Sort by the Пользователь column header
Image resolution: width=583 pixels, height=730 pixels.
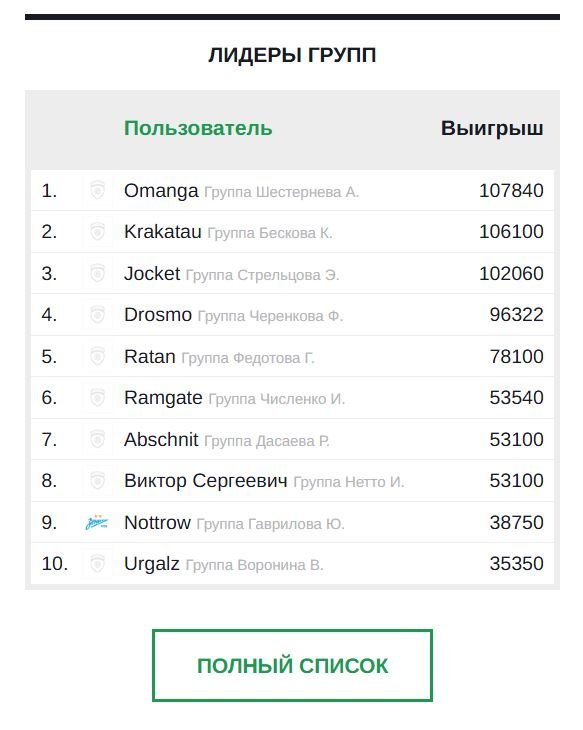point(198,128)
